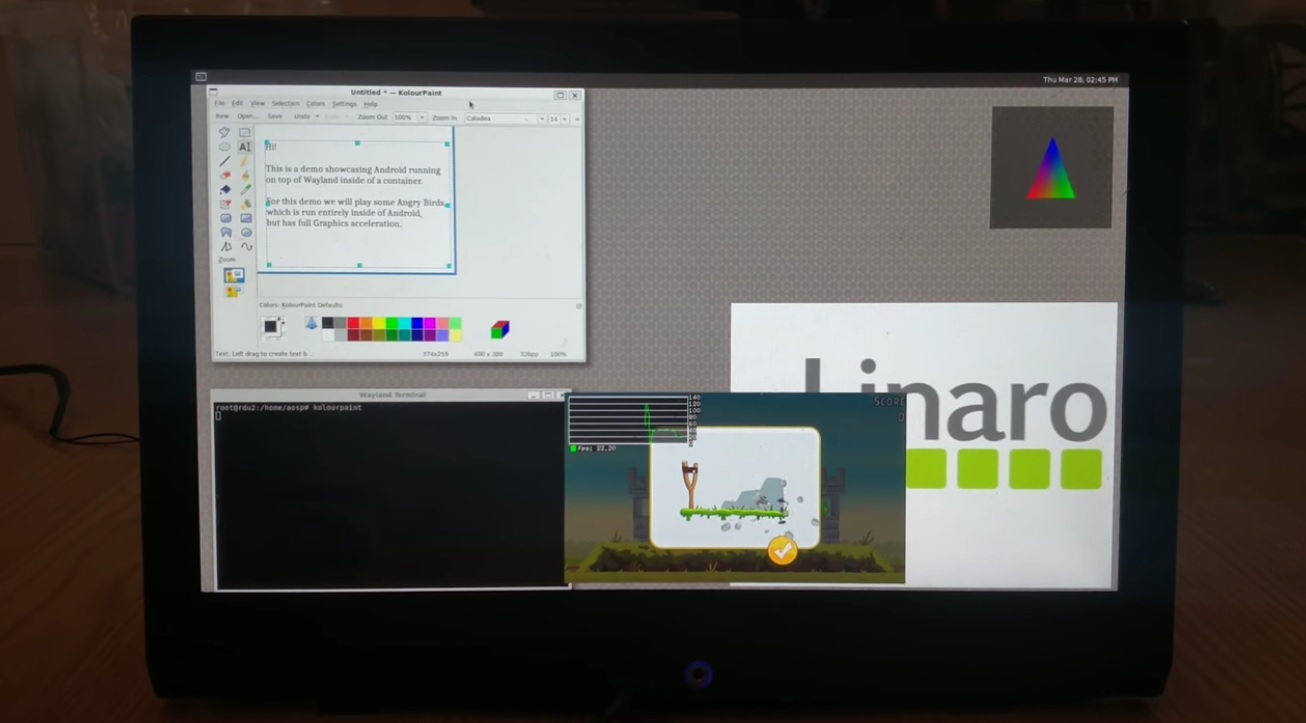
Task: Open the Colors menu
Action: click(315, 103)
